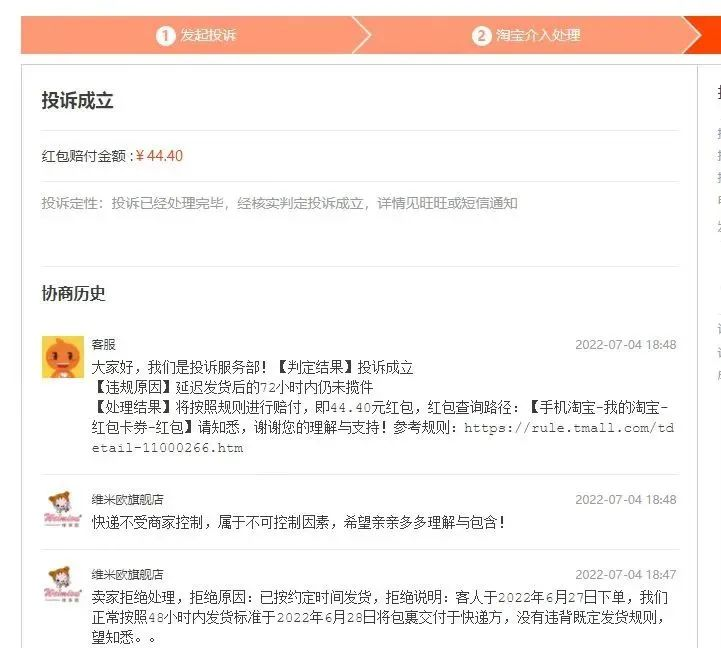Click the 协商历史 section heading
This screenshot has width=721, height=648.
[74, 293]
